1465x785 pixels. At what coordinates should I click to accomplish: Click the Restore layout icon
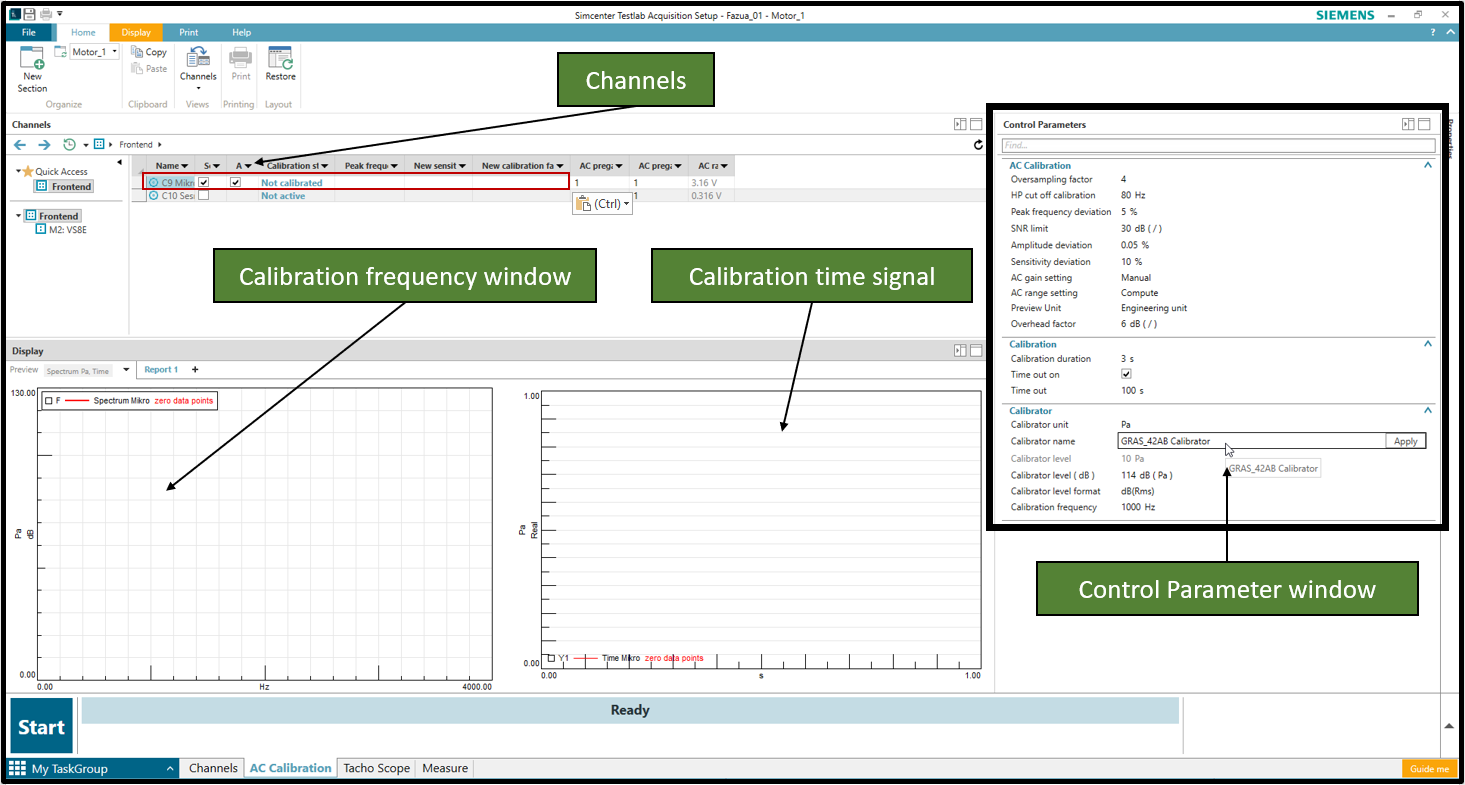pos(280,57)
